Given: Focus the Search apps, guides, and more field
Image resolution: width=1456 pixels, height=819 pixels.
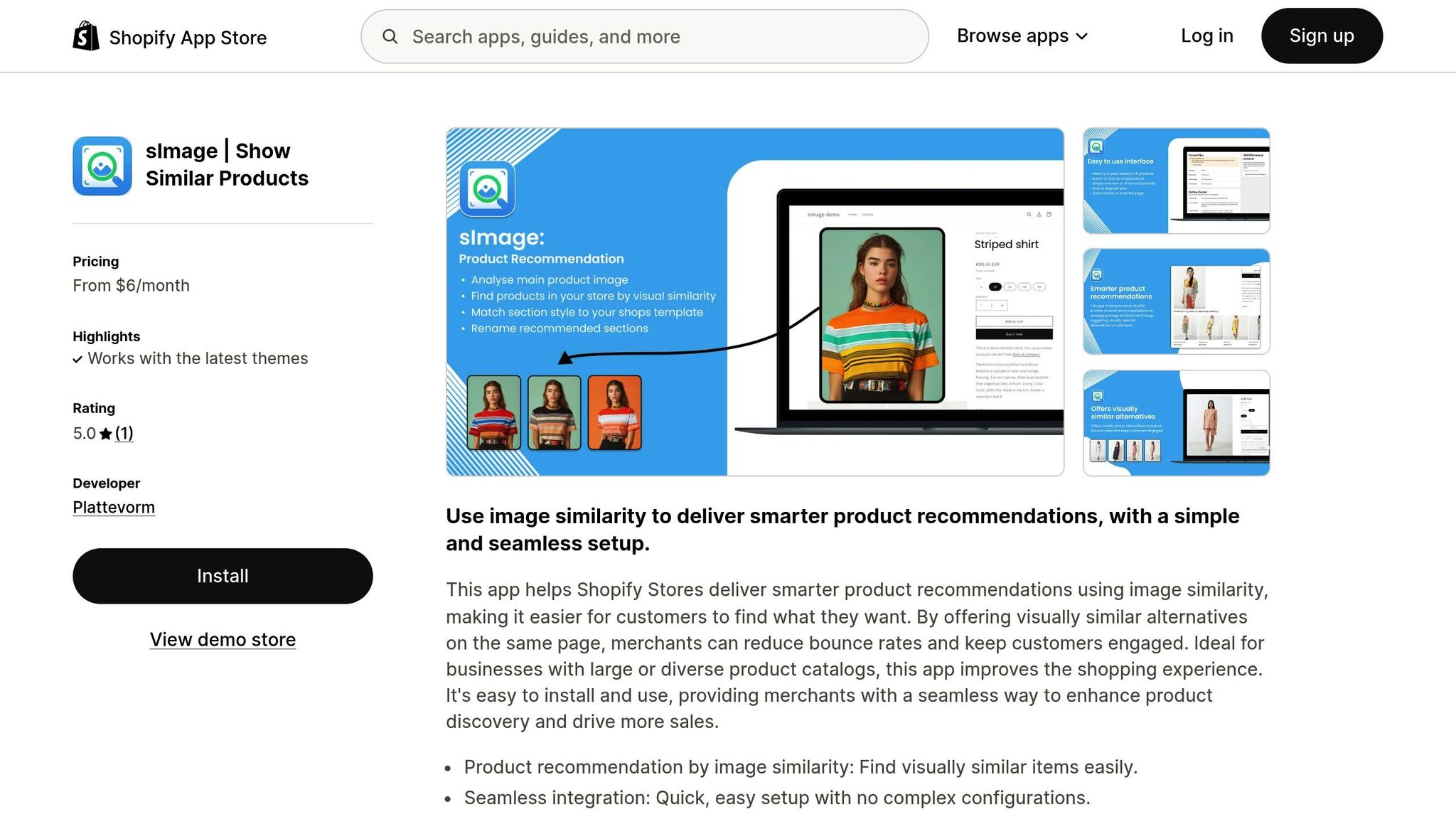Looking at the screenshot, I should click(644, 36).
